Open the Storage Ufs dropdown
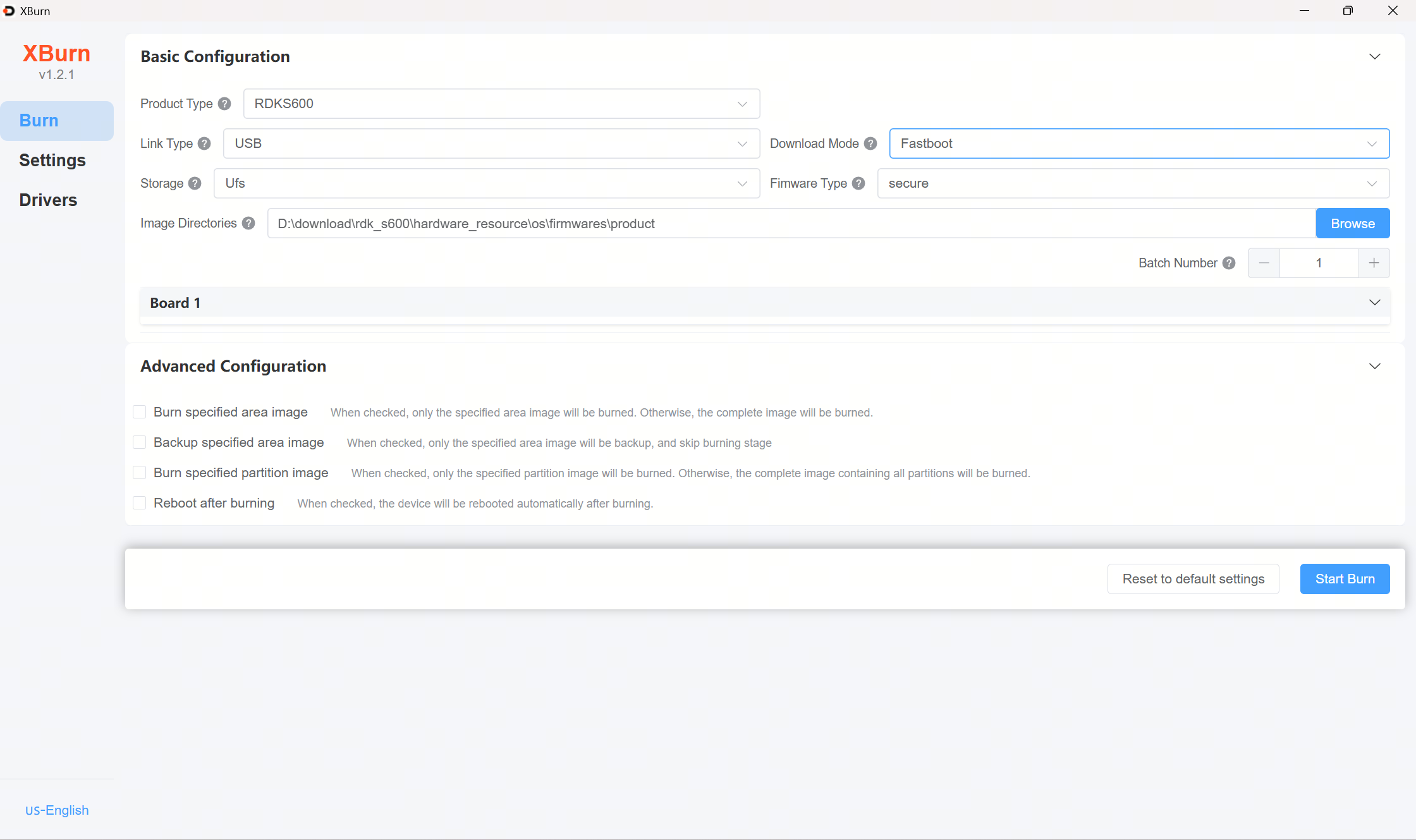This screenshot has width=1416, height=840. pyautogui.click(x=487, y=183)
